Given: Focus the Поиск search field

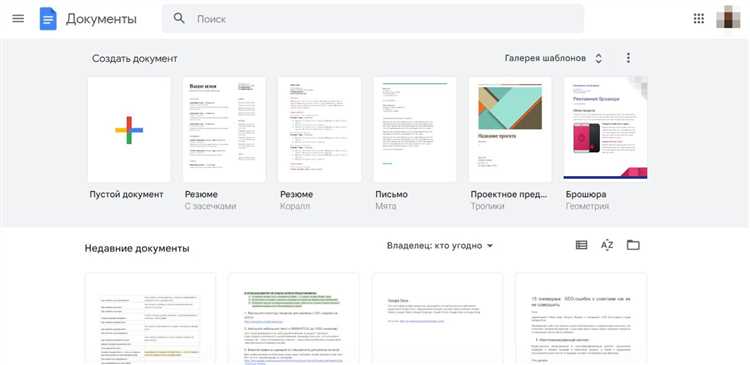Looking at the screenshot, I should click(x=373, y=19).
